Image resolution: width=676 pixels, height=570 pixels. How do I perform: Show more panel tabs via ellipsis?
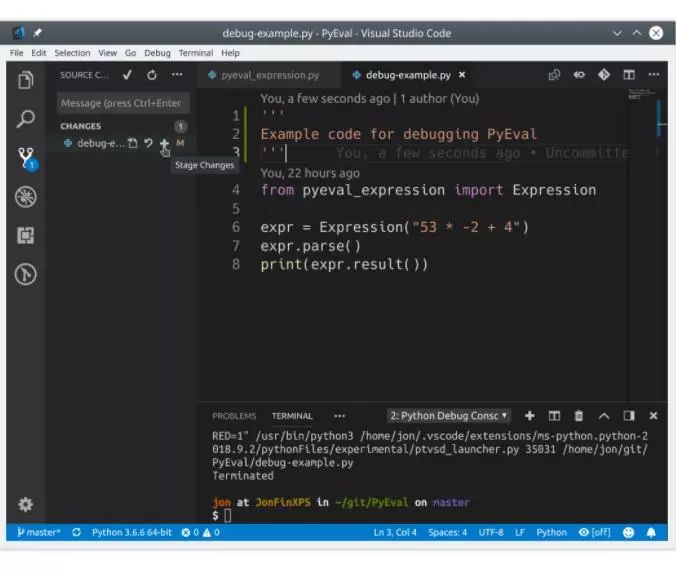point(339,416)
